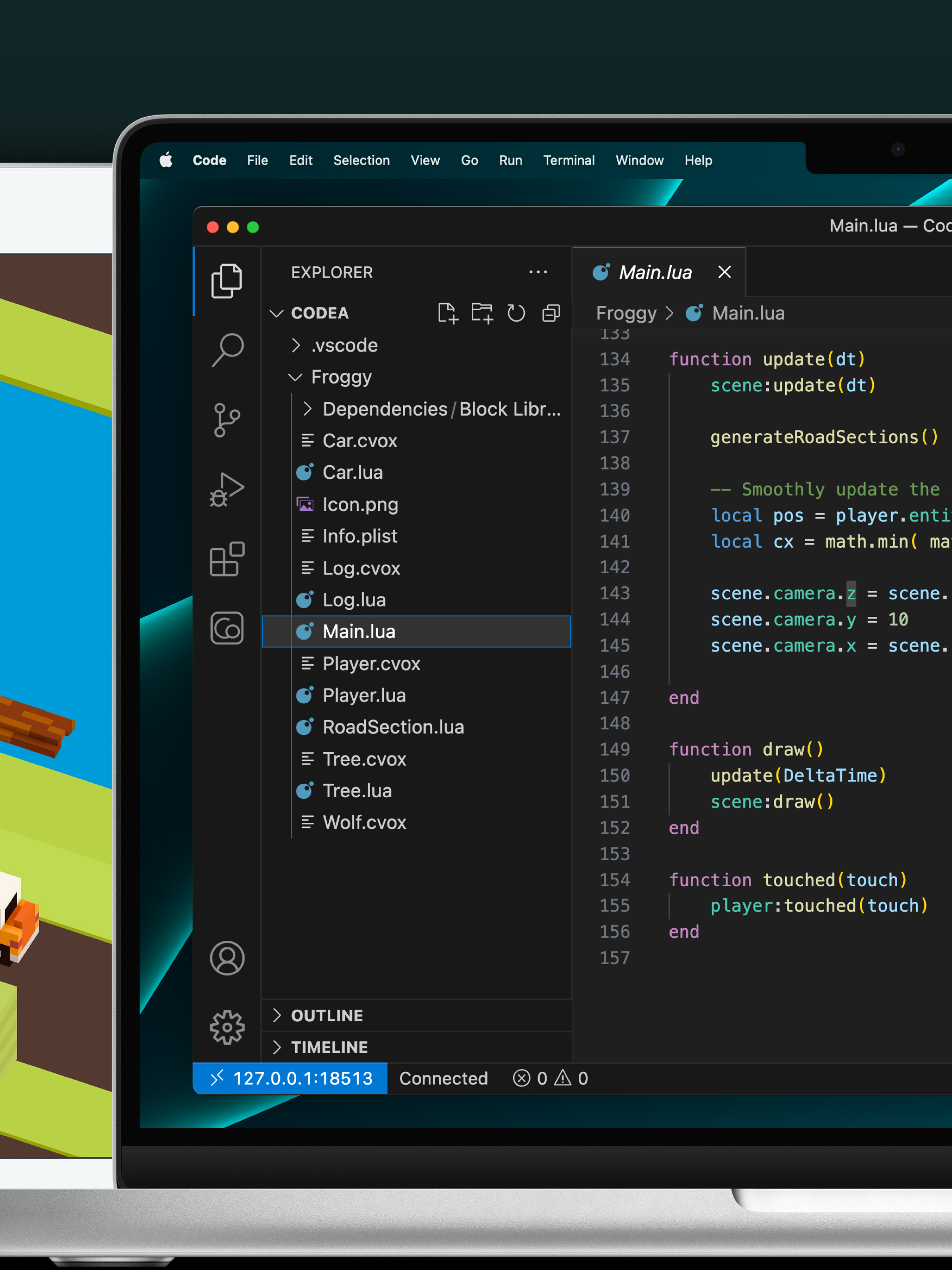Close the Main.lua editor tab
The height and width of the screenshot is (1270, 952).
pyautogui.click(x=725, y=272)
